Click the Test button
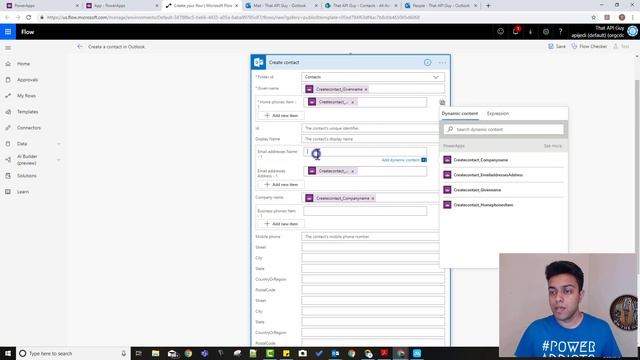640x360 pixels. [621, 47]
